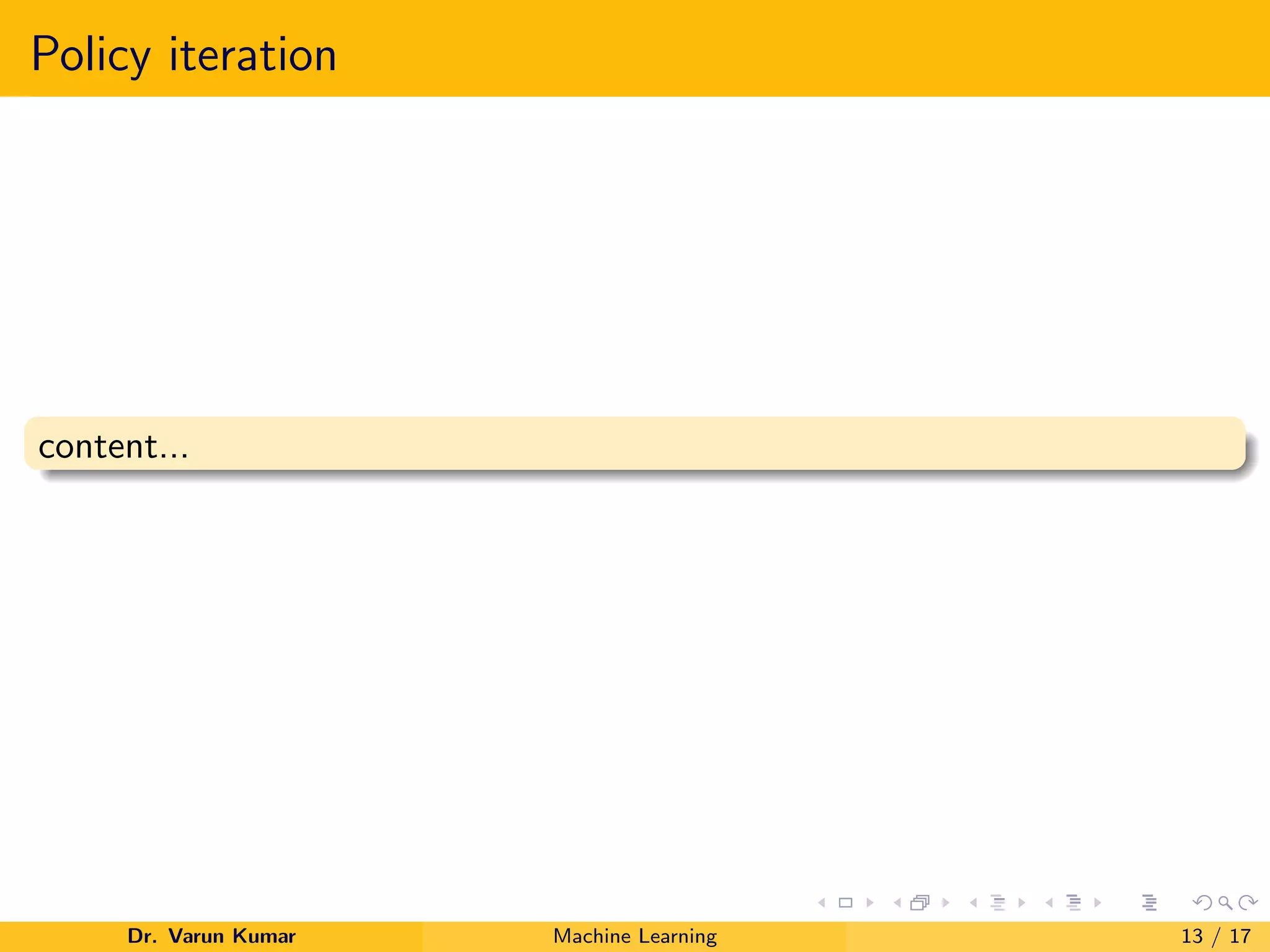Click the next slide arrow
The height and width of the screenshot is (952, 1270).
(870, 903)
